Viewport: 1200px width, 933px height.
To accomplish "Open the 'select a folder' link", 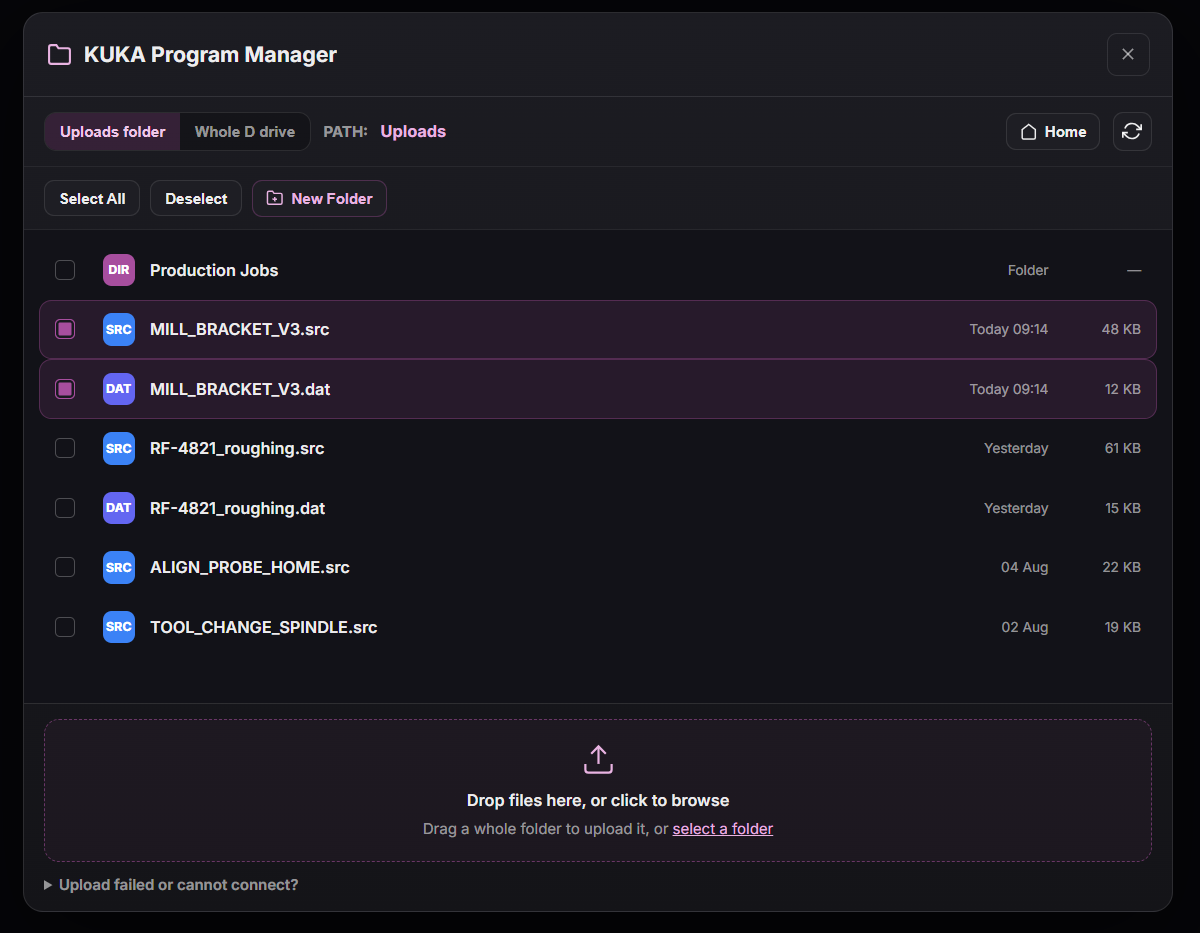I will click(723, 828).
